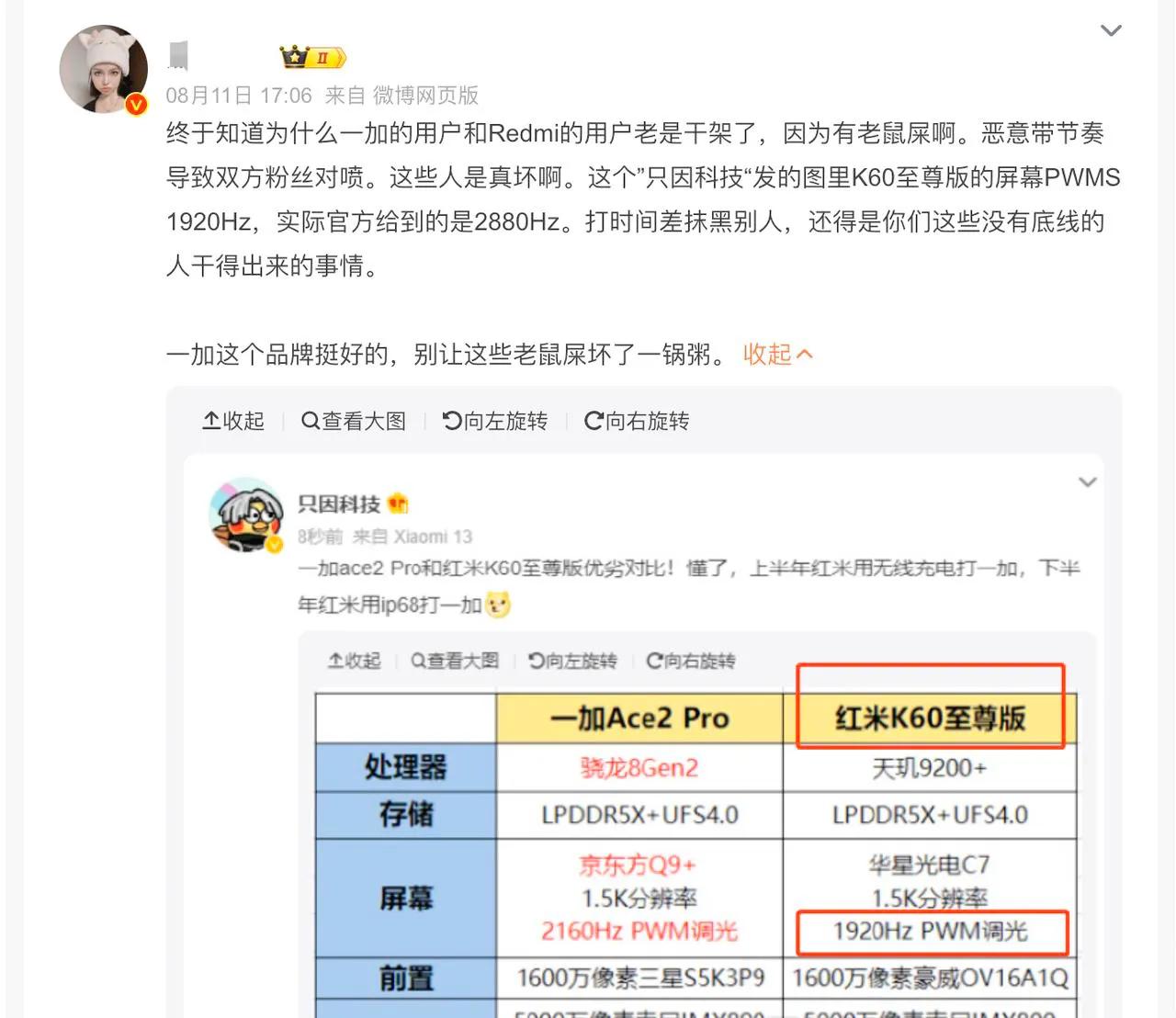Open the post options chevron menu
The width and height of the screenshot is (1176, 1018).
point(1111,30)
